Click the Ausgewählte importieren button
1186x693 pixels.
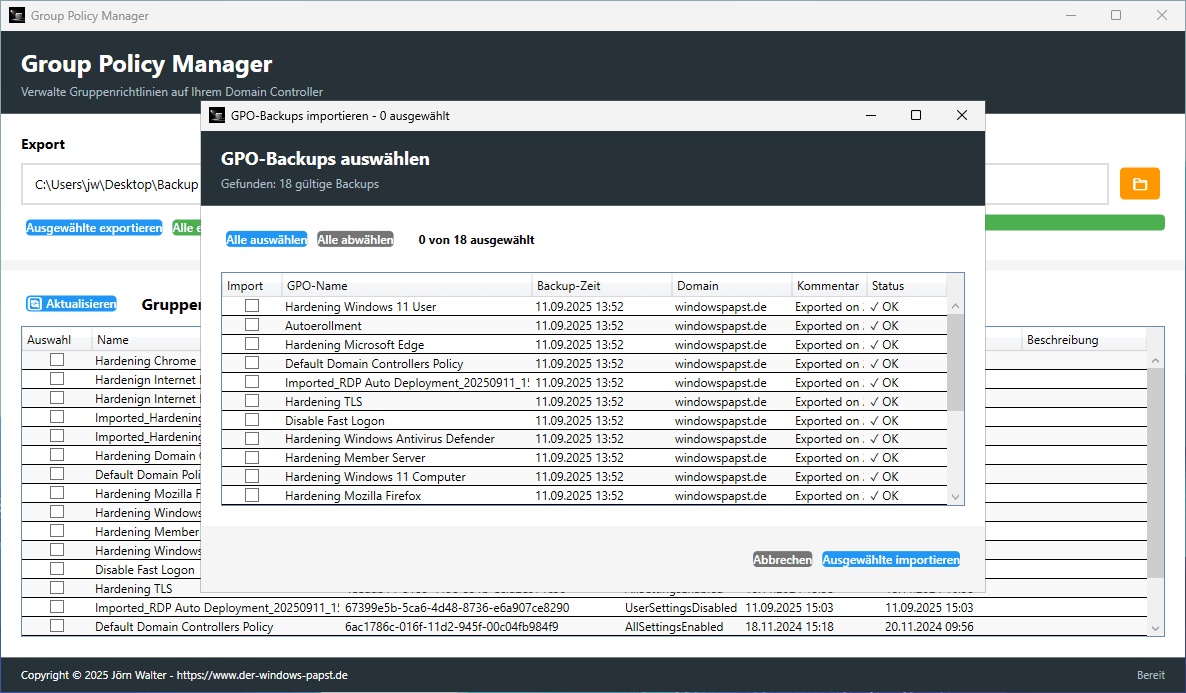click(891, 560)
